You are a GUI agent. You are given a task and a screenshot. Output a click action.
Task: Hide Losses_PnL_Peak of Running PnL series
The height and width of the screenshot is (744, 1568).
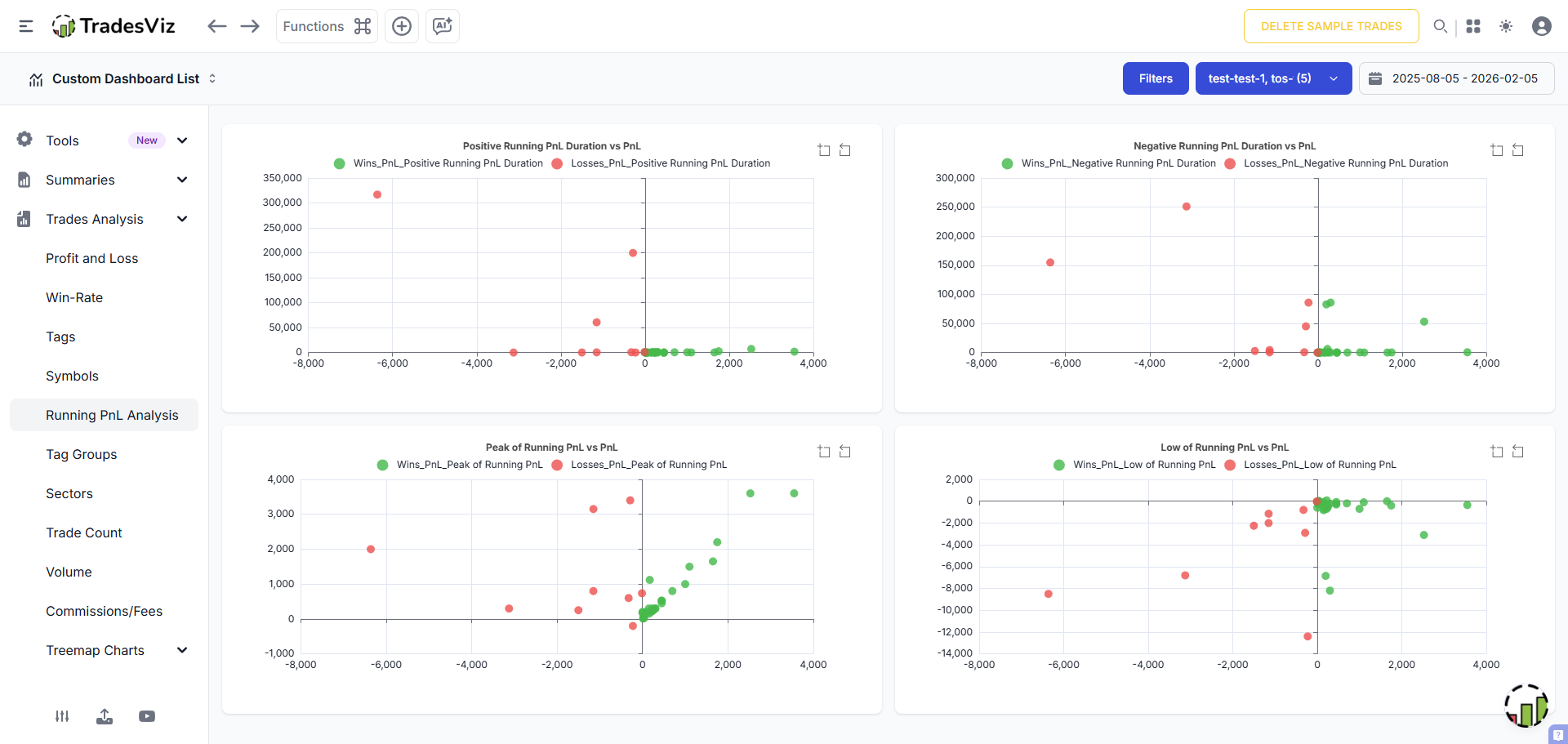click(639, 465)
